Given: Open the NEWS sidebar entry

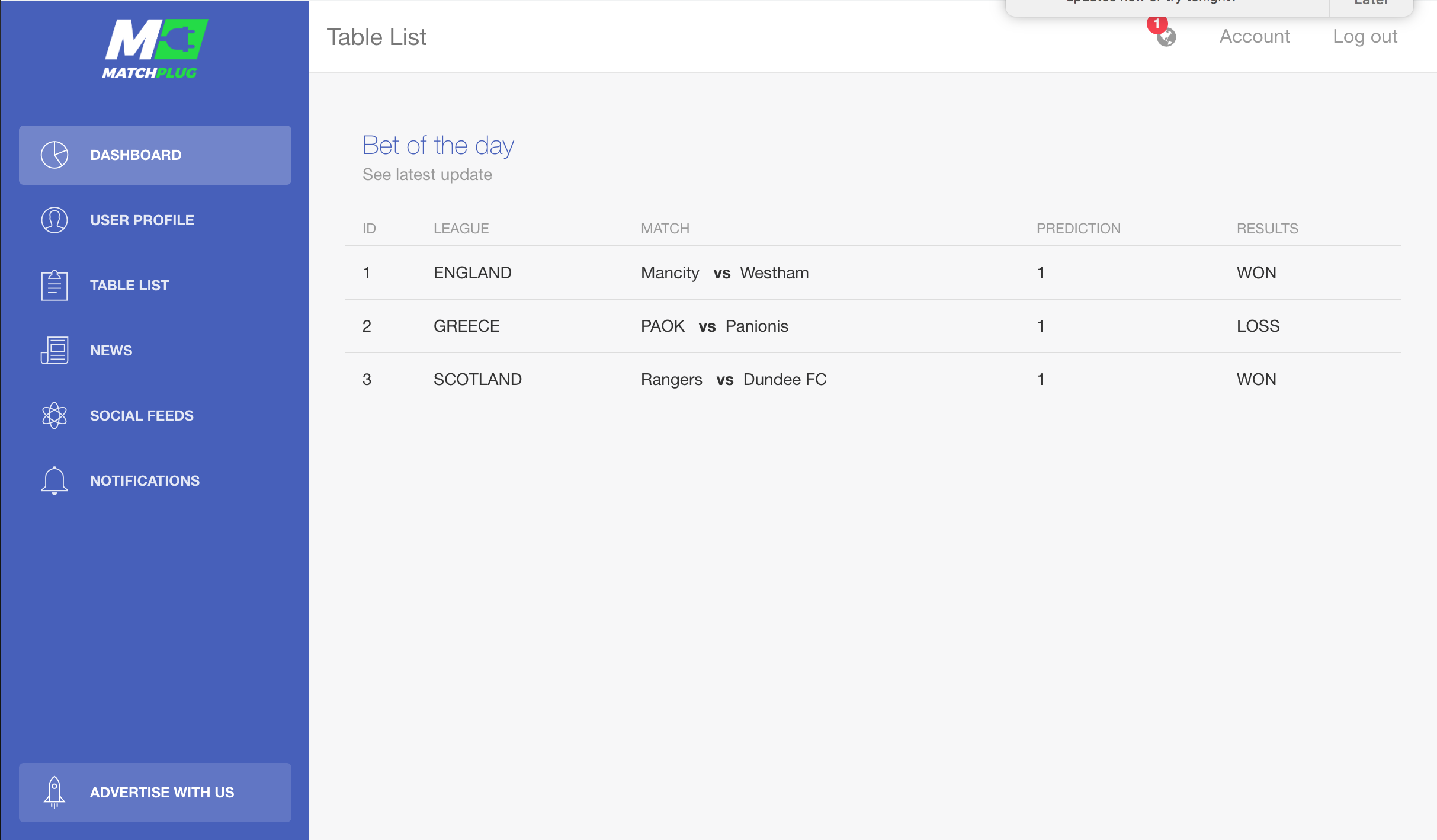Looking at the screenshot, I should click(155, 350).
